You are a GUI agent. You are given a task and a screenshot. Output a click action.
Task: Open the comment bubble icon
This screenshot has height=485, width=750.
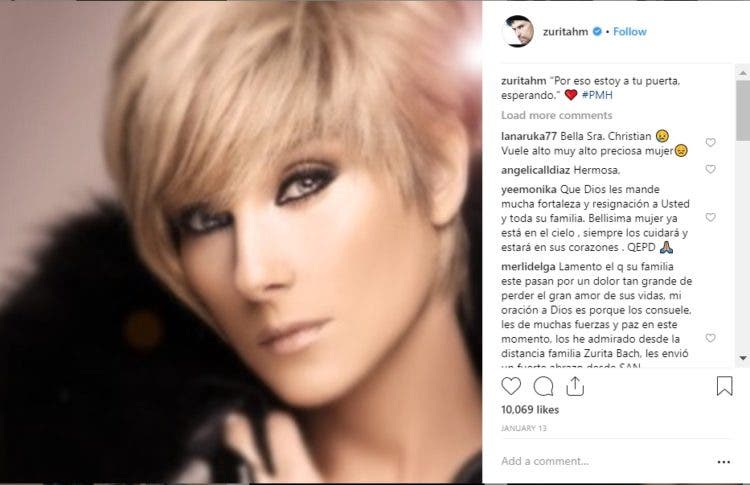tap(543, 386)
